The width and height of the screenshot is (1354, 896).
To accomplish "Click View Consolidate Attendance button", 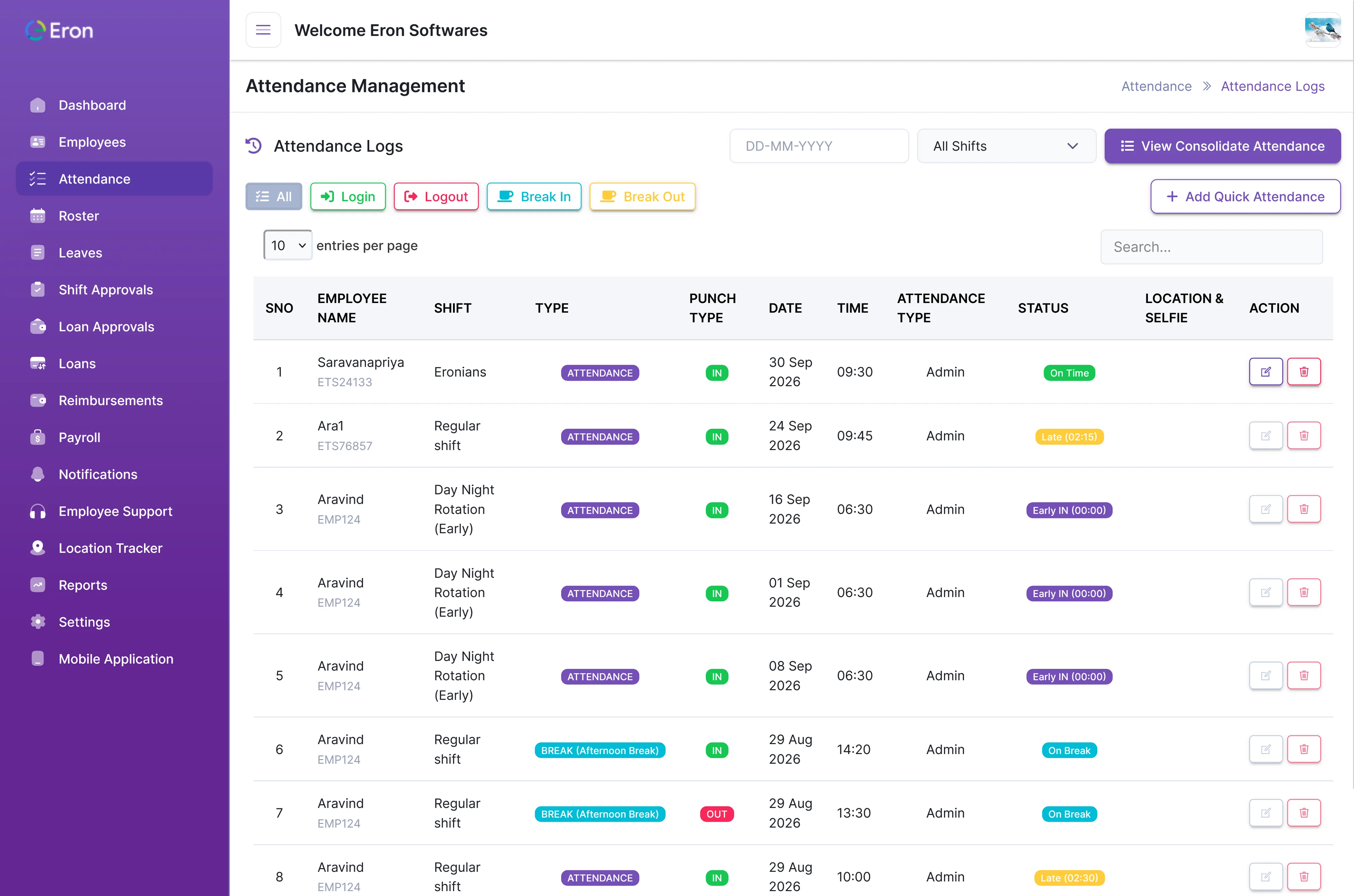I will pos(1222,146).
